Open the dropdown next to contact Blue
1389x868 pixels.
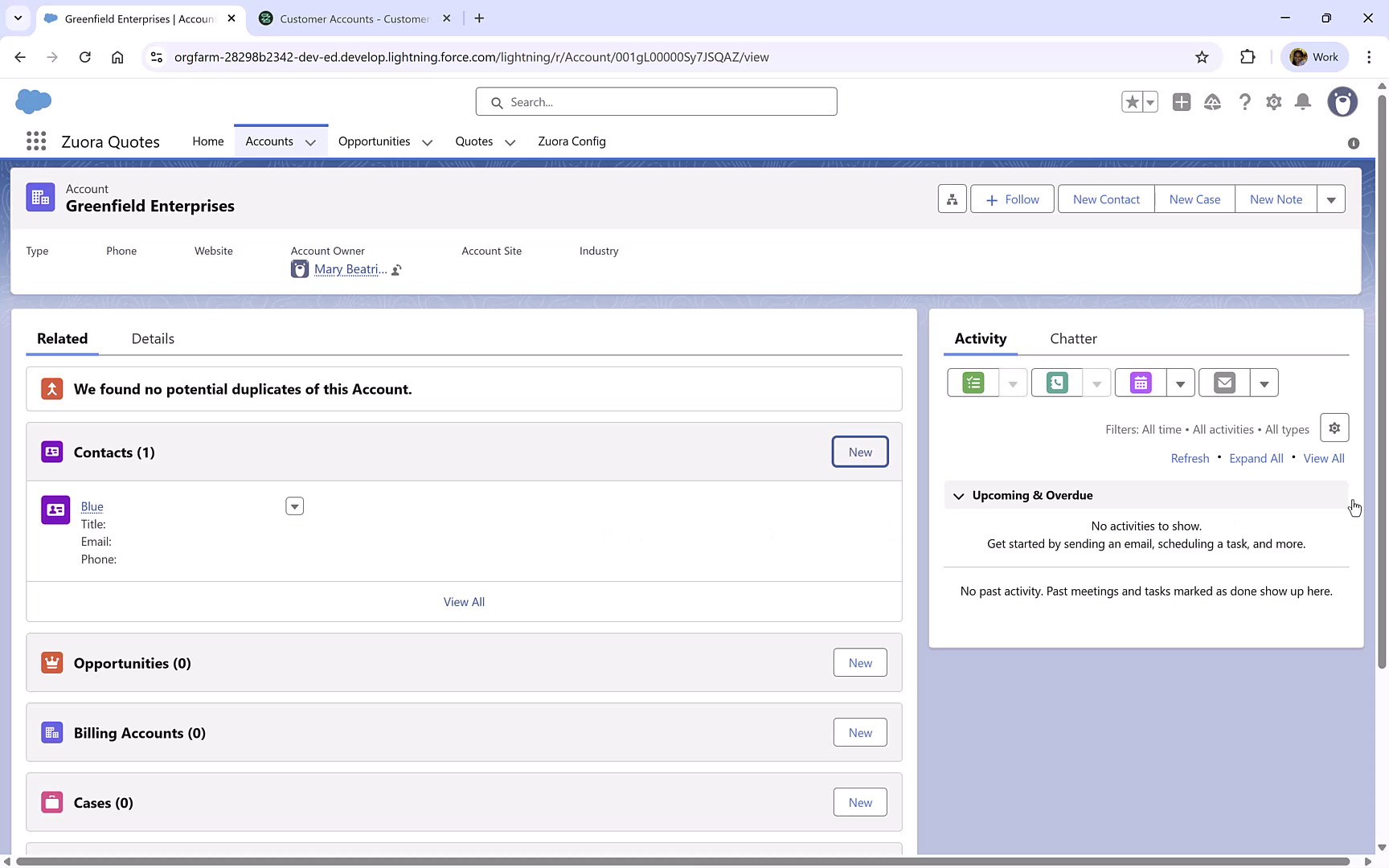coord(294,506)
